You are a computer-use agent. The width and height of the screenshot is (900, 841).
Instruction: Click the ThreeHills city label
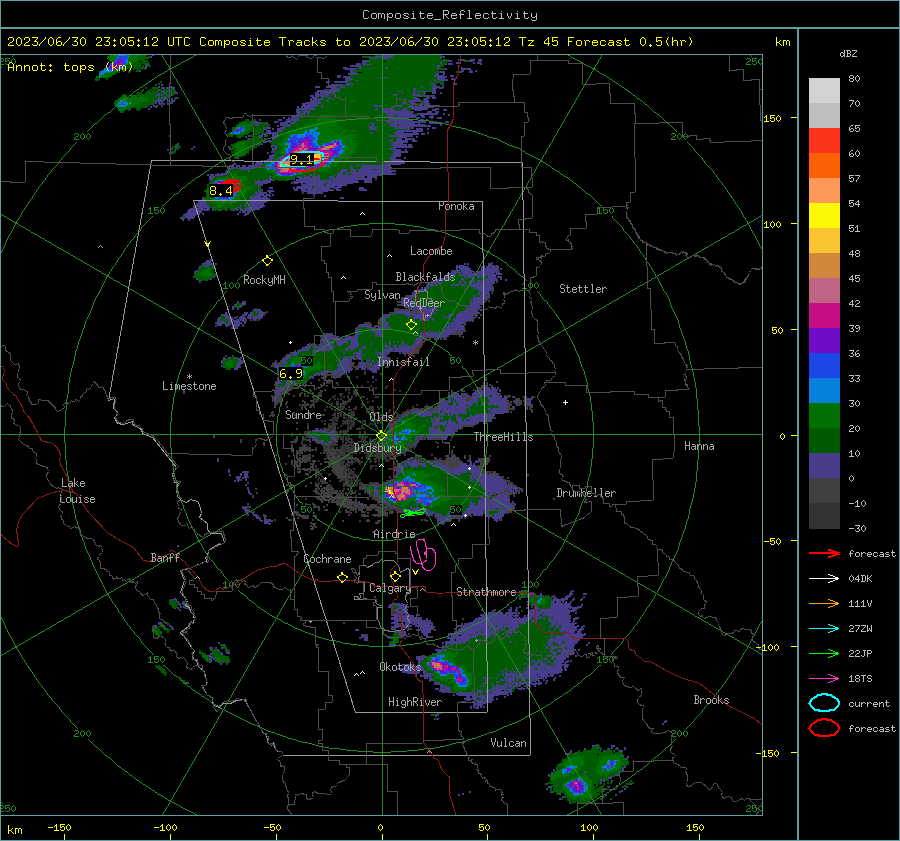503,437
